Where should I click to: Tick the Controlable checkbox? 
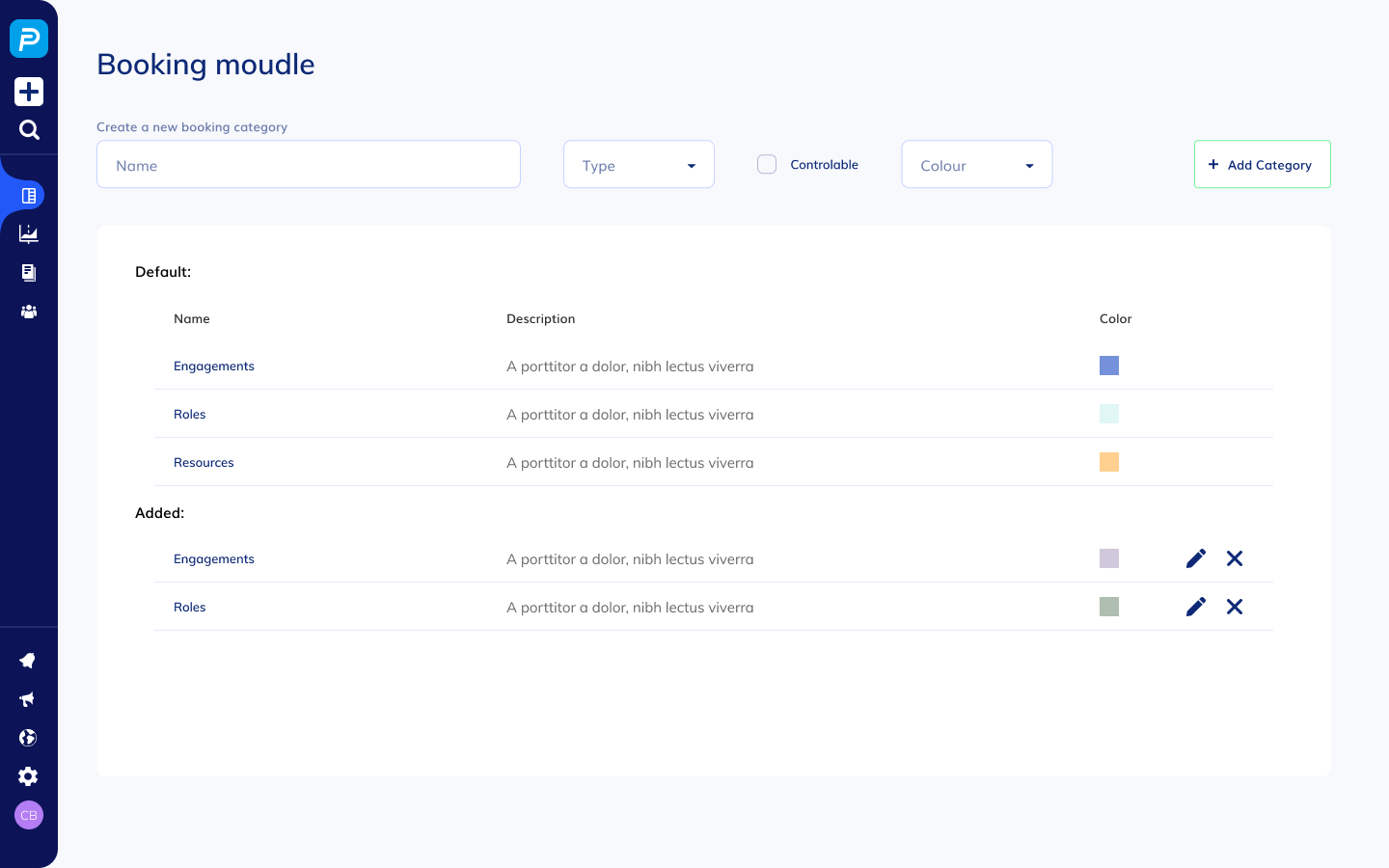767,165
